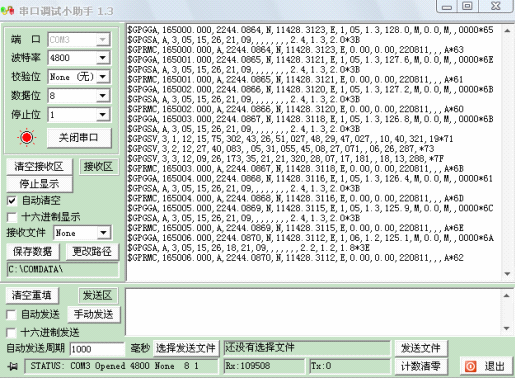Click inside the empty send text area
This screenshot has width=515, height=379.
(x=313, y=312)
